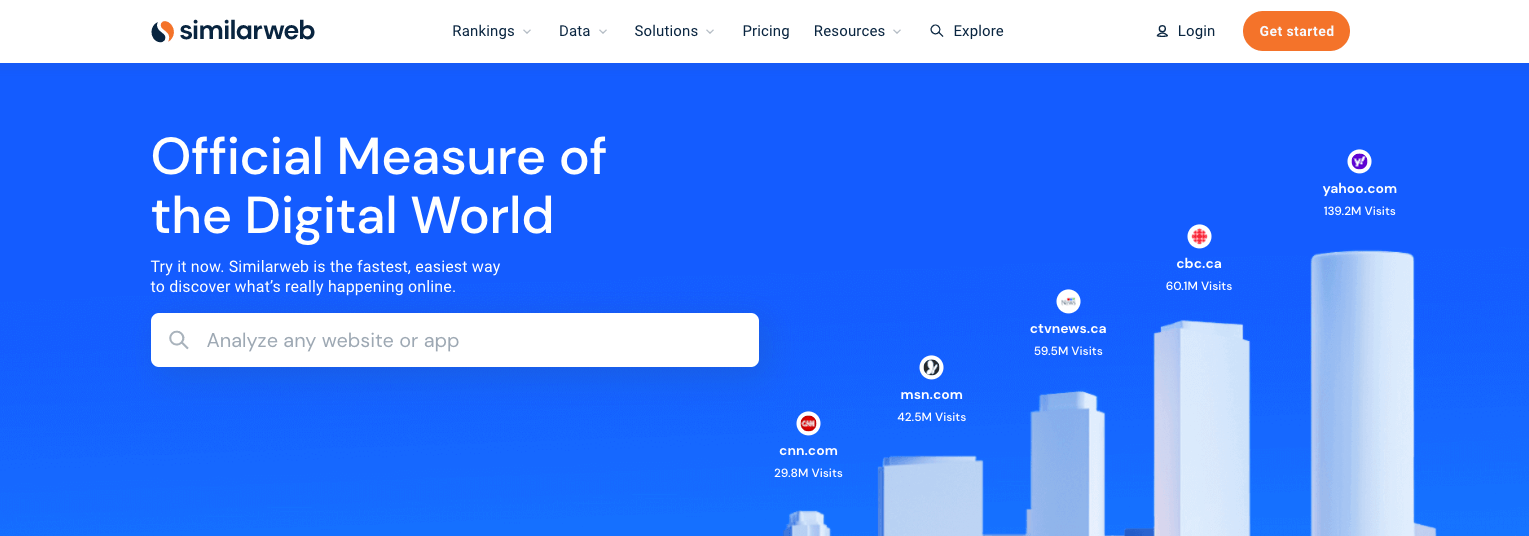Click the yahoo.com label
Viewport: 1529px width, 536px height.
tap(1359, 188)
